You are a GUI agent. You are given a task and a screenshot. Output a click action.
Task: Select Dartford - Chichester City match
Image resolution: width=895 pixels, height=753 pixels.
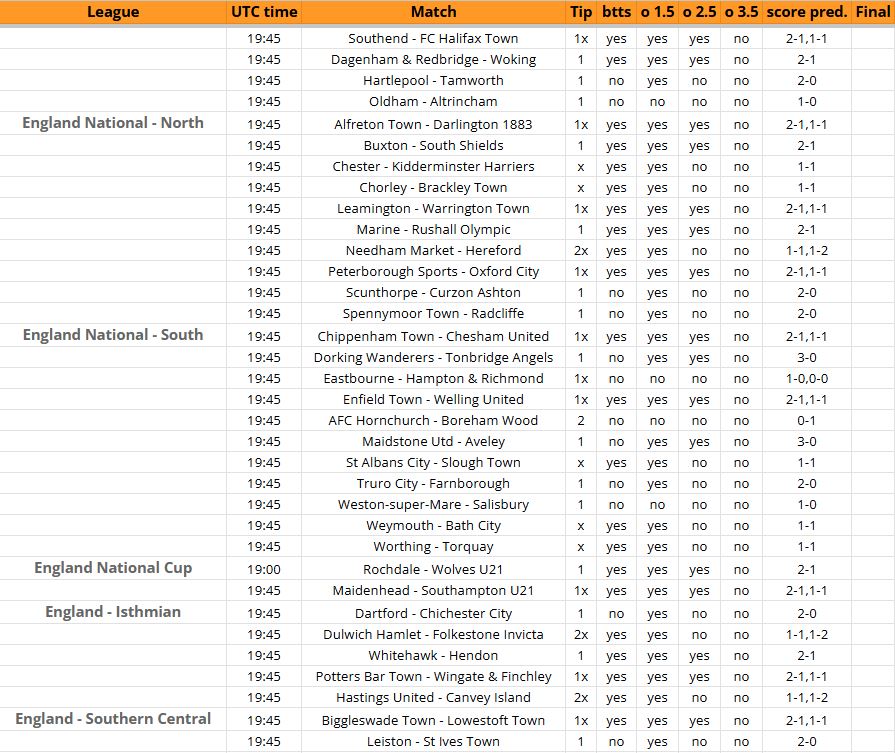click(x=433, y=614)
